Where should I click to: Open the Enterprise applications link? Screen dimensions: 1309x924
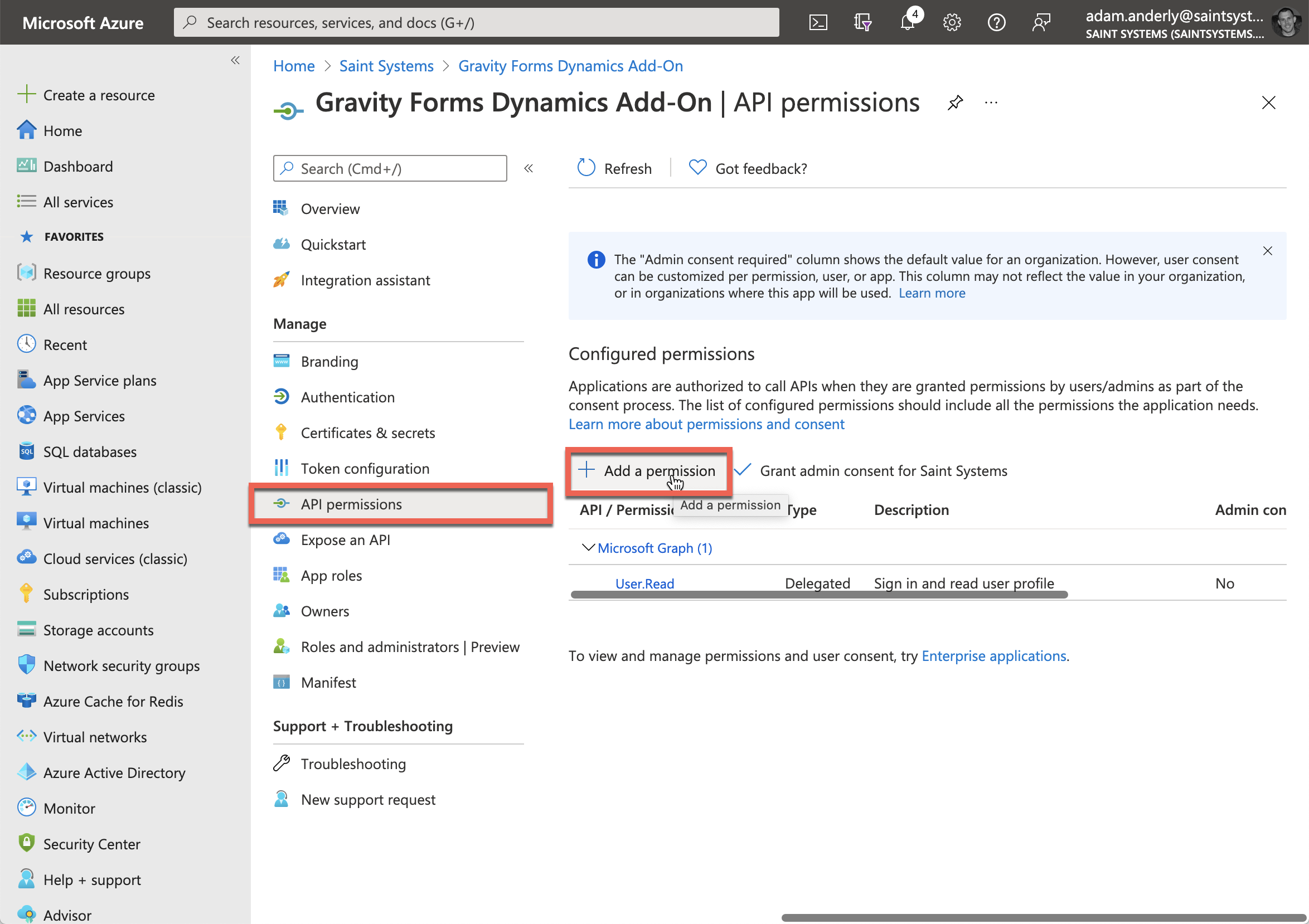tap(993, 655)
